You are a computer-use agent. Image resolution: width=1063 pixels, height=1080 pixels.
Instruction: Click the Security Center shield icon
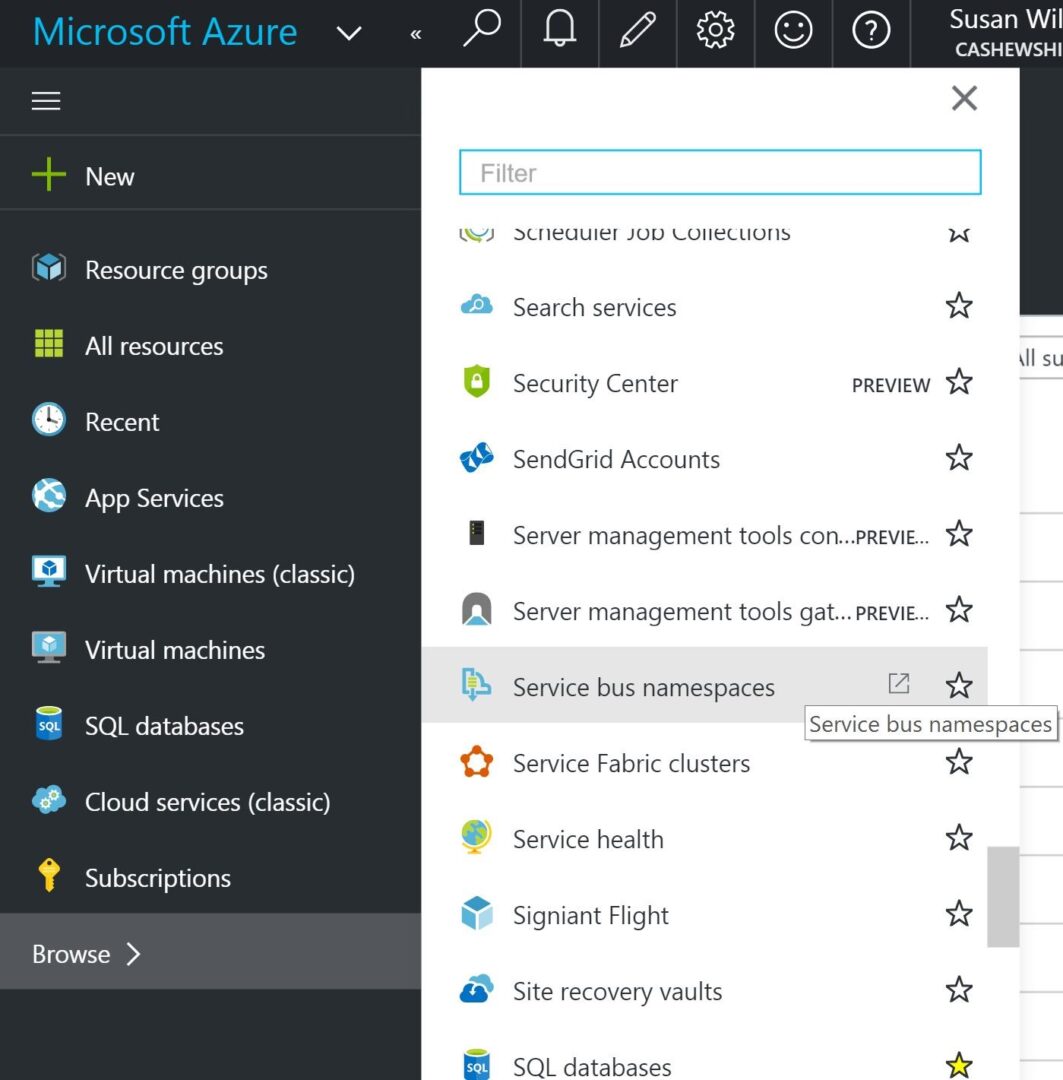476,383
